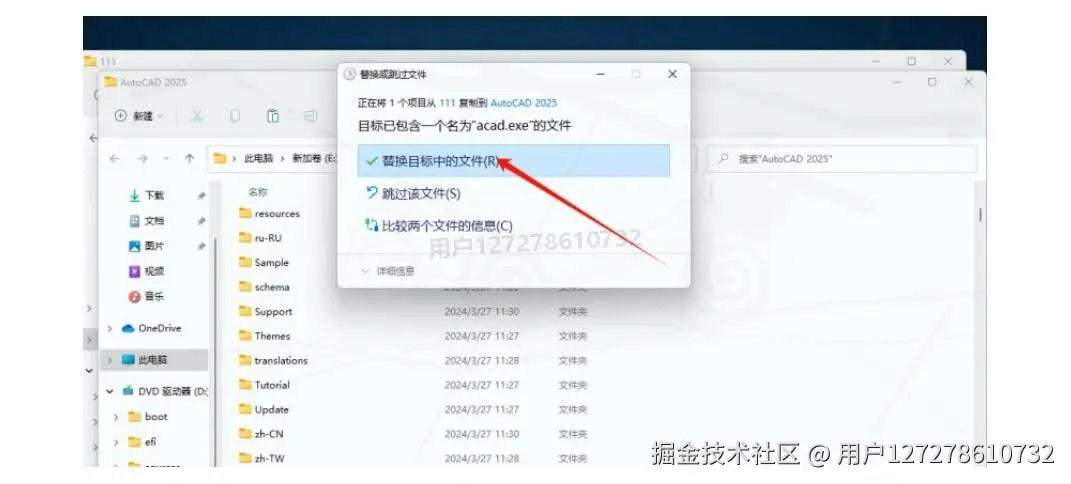1071x484 pixels.
Task: Go forward with the right arrow
Action: [142, 158]
